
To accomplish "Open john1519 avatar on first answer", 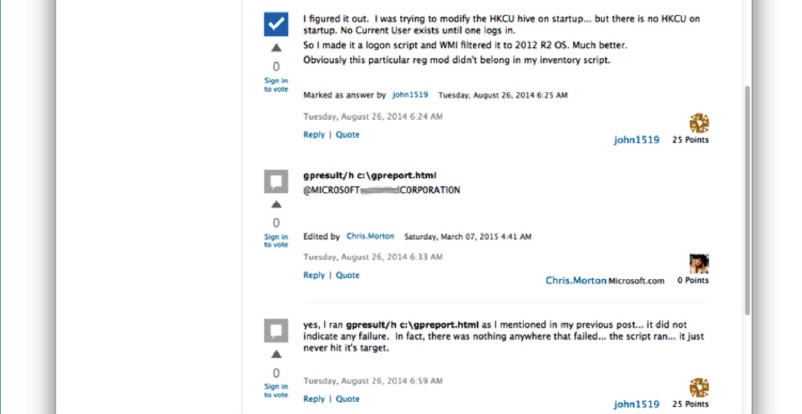I will [699, 123].
